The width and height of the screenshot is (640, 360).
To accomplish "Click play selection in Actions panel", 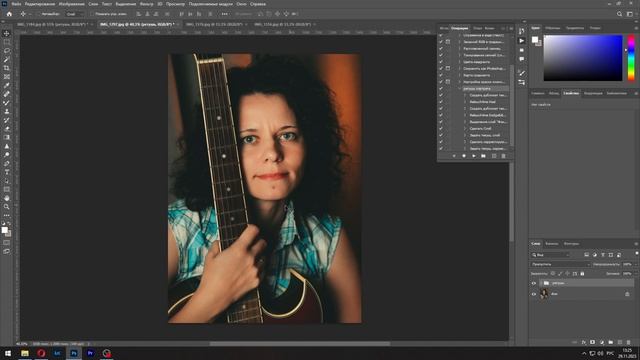I will click(x=474, y=156).
